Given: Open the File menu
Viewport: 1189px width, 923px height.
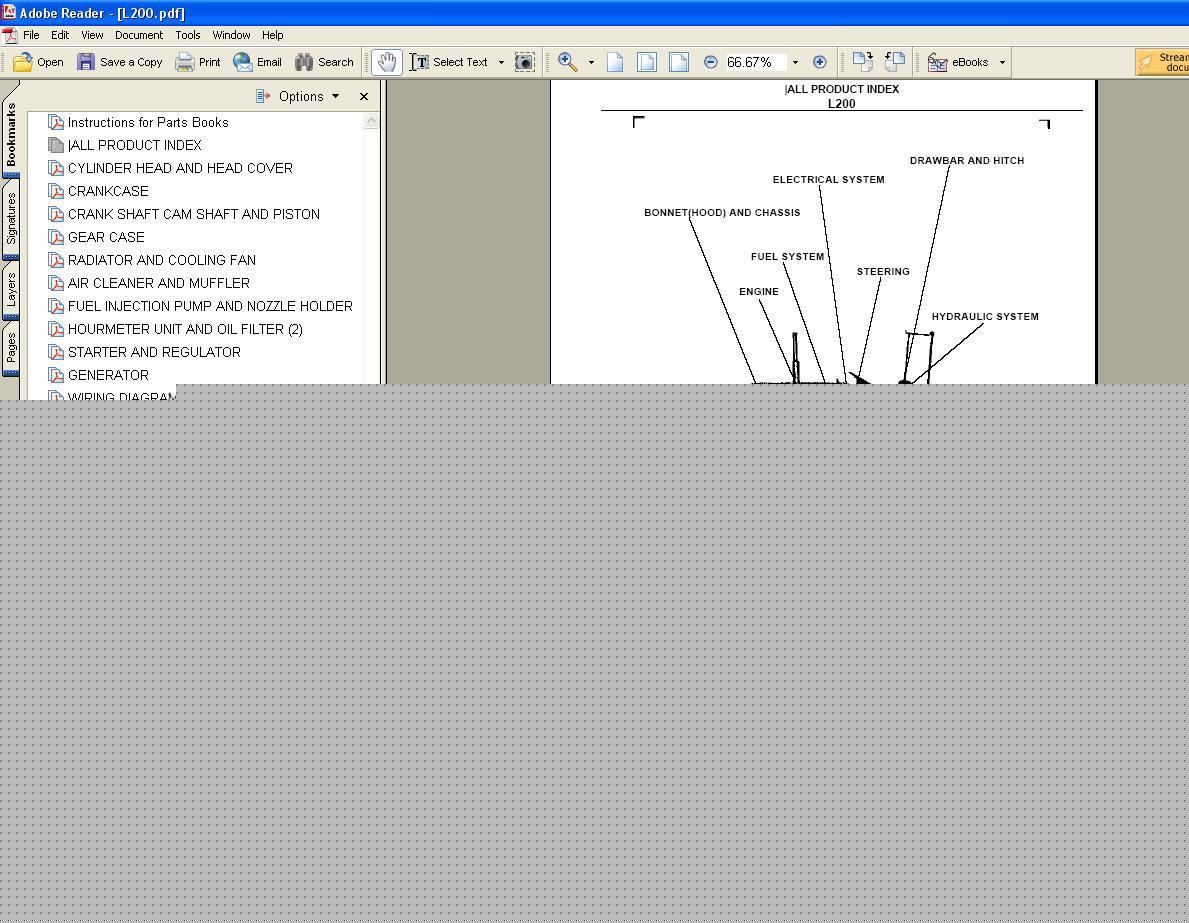Looking at the screenshot, I should coord(31,35).
